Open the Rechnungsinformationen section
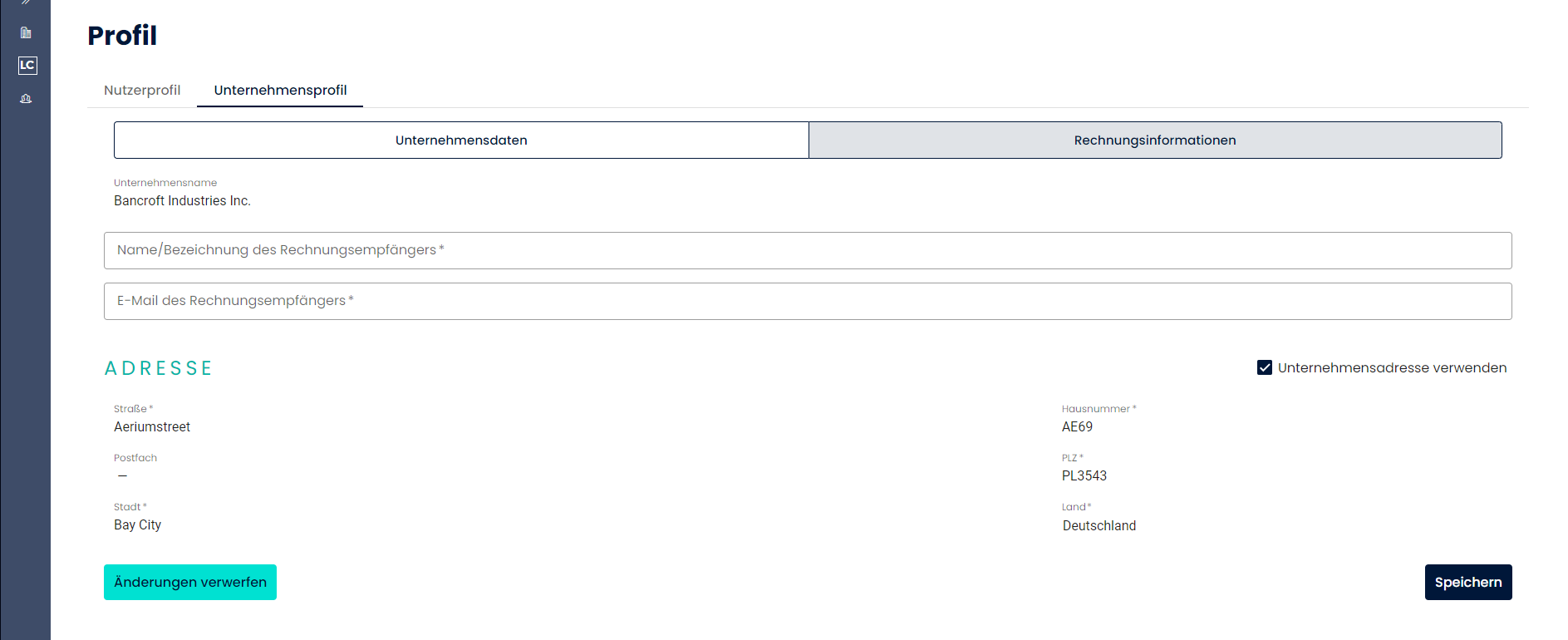Viewport: 1568px width, 640px height. 1154,140
